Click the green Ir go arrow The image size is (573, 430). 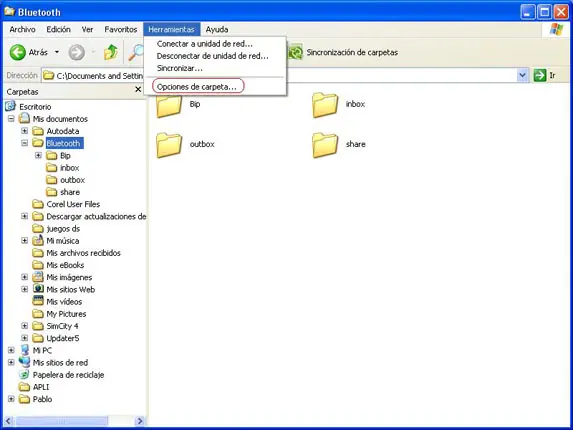[539, 75]
